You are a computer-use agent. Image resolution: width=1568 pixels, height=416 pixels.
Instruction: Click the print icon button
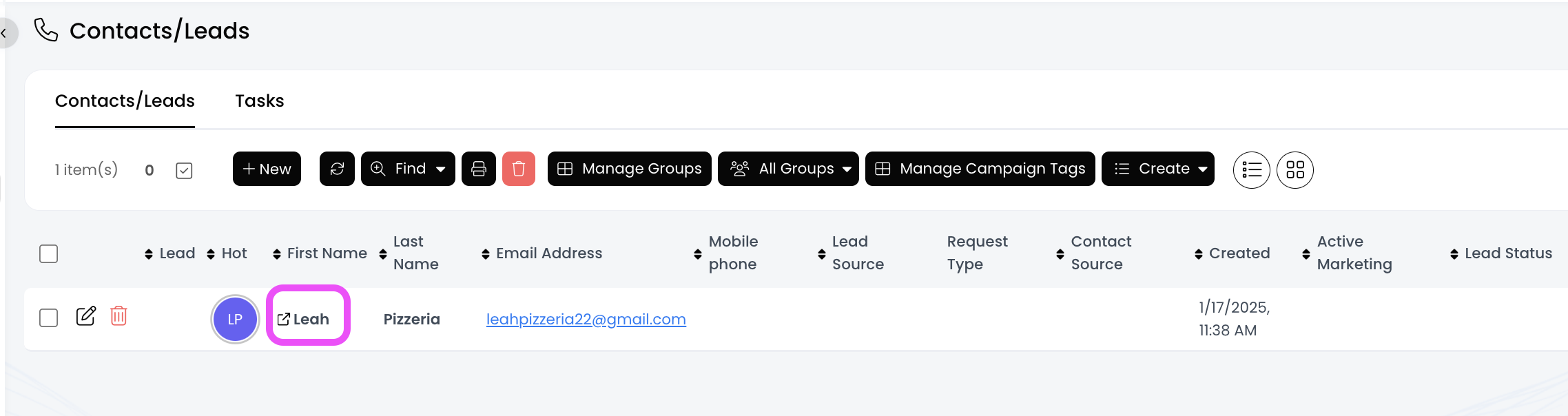tap(479, 169)
